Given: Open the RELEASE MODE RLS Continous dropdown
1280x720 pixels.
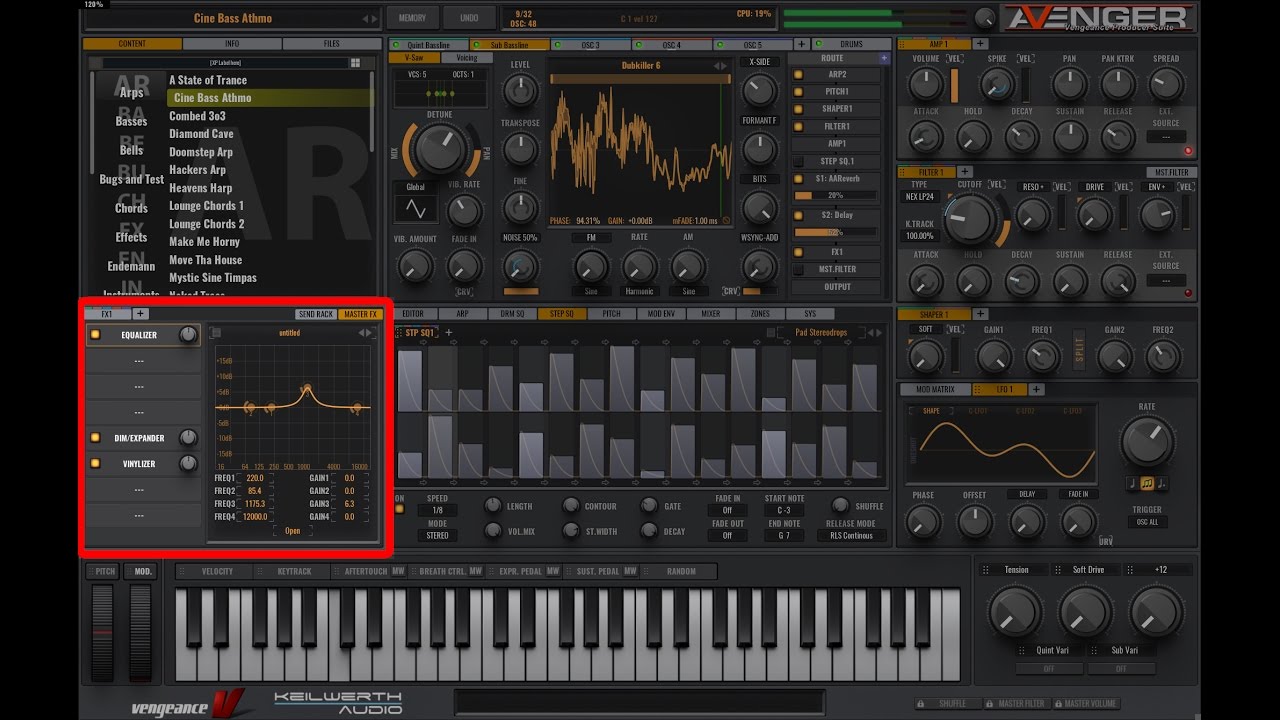Looking at the screenshot, I should 851,535.
